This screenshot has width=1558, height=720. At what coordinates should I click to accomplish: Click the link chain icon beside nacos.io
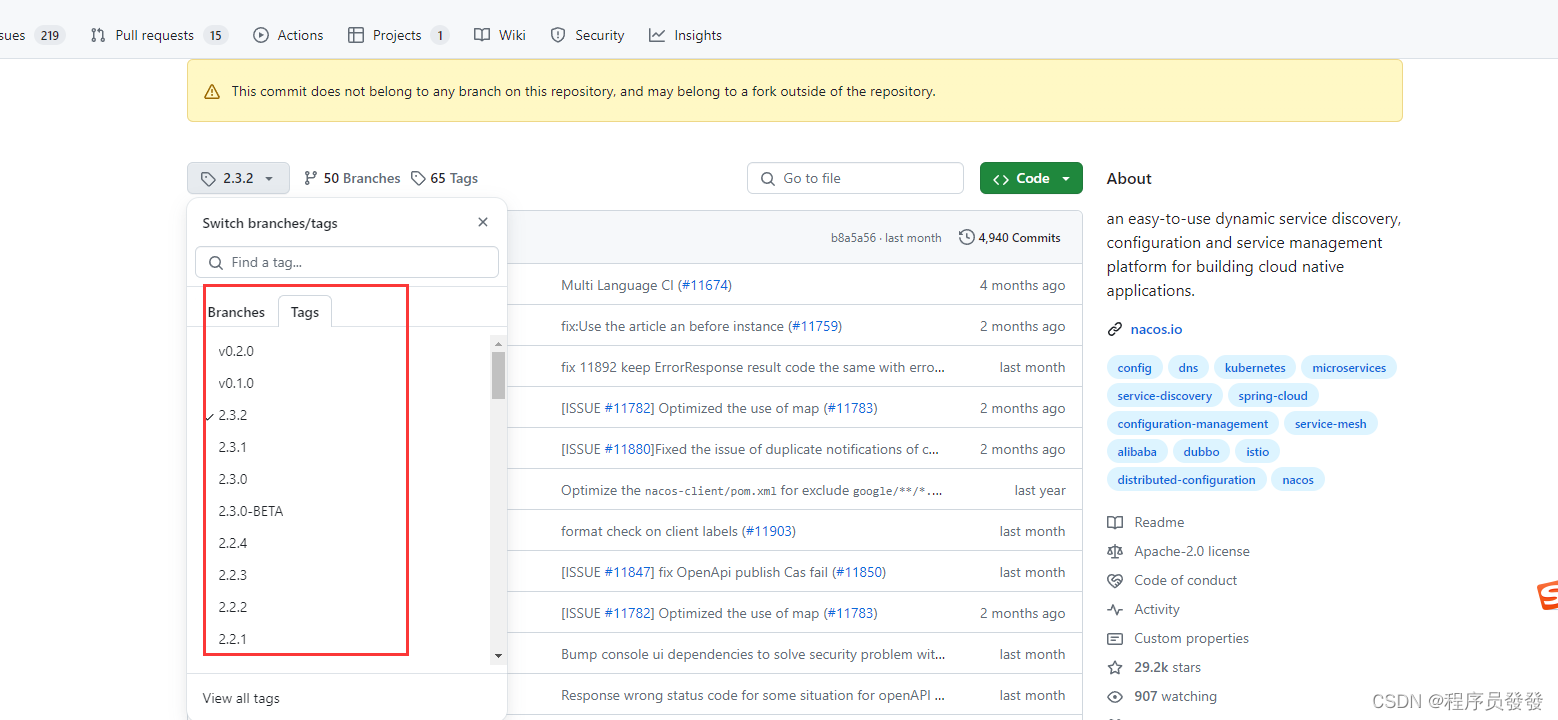(1115, 329)
